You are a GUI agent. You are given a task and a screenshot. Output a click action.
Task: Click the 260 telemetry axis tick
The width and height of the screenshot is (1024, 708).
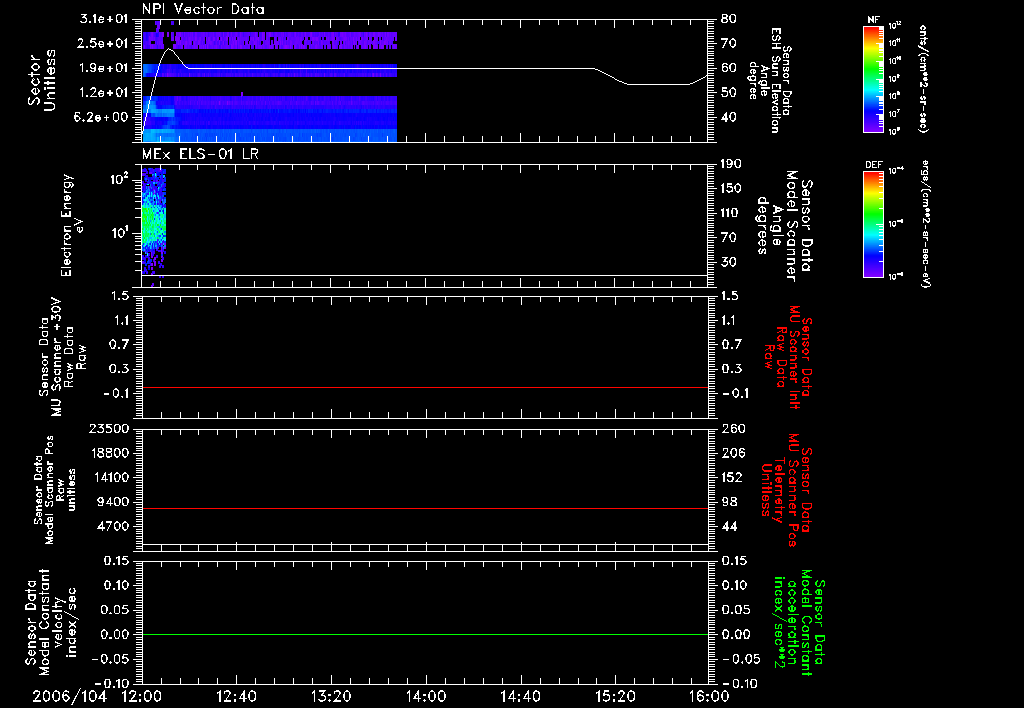[732, 429]
